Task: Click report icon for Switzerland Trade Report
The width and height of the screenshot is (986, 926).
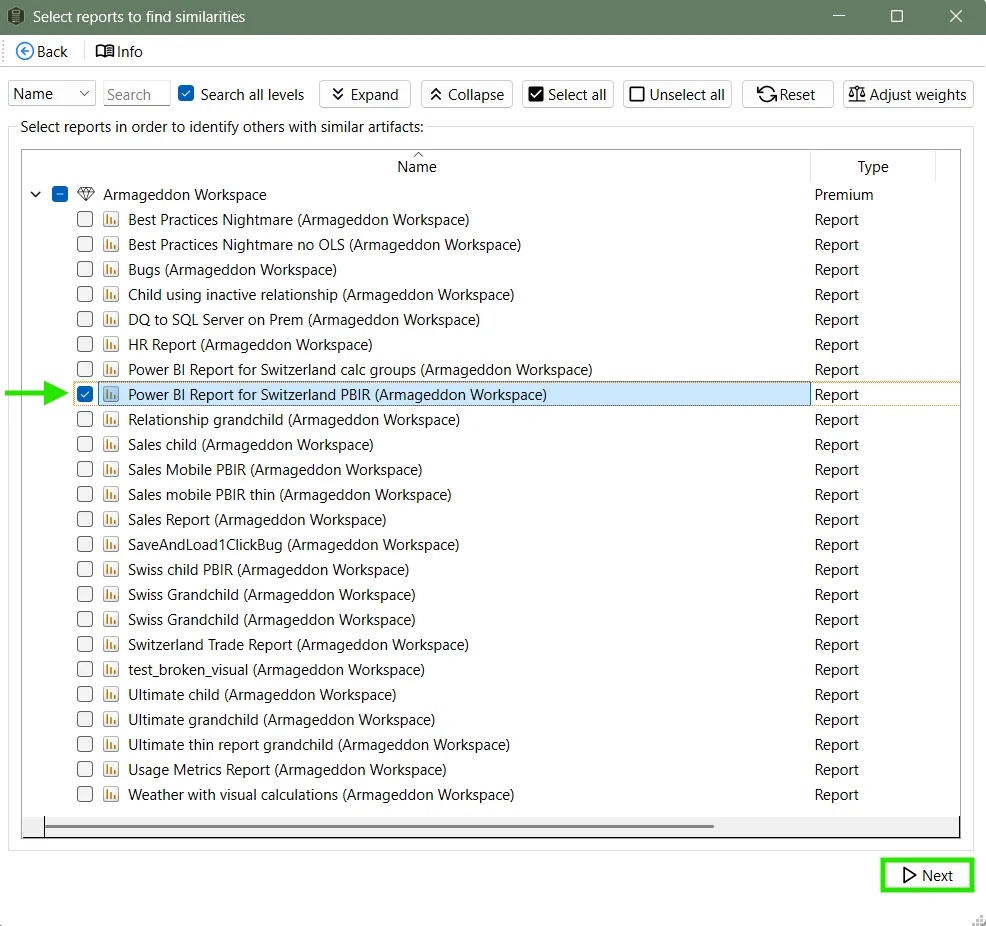Action: 111,644
